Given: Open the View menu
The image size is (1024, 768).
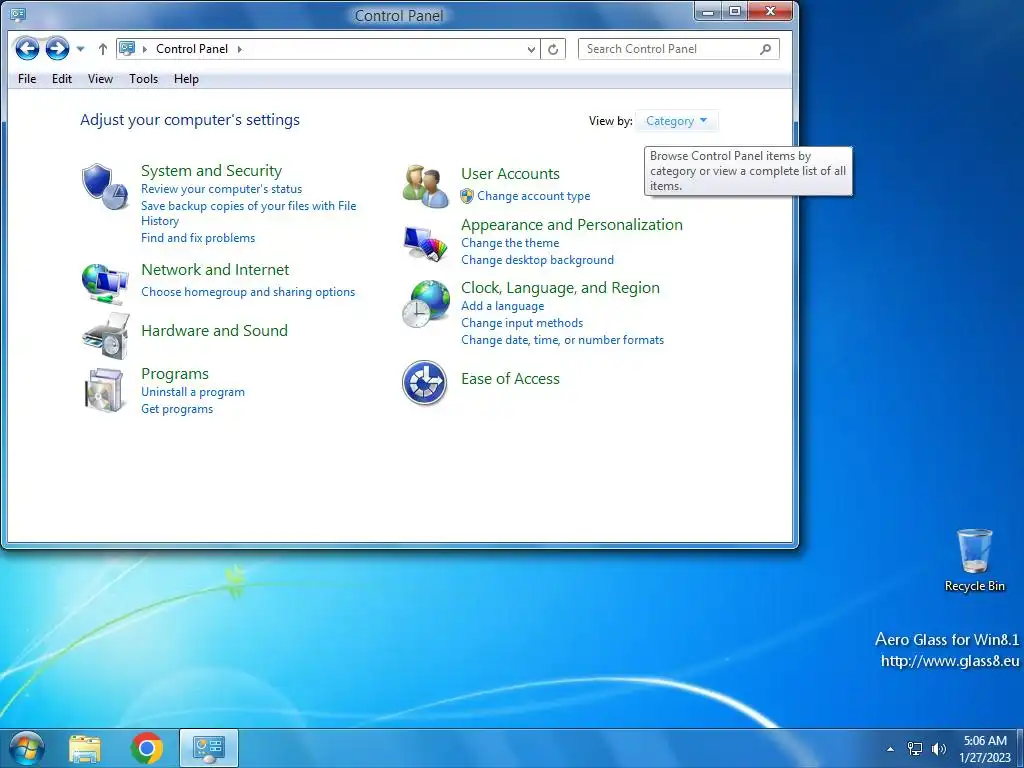Looking at the screenshot, I should coord(100,79).
